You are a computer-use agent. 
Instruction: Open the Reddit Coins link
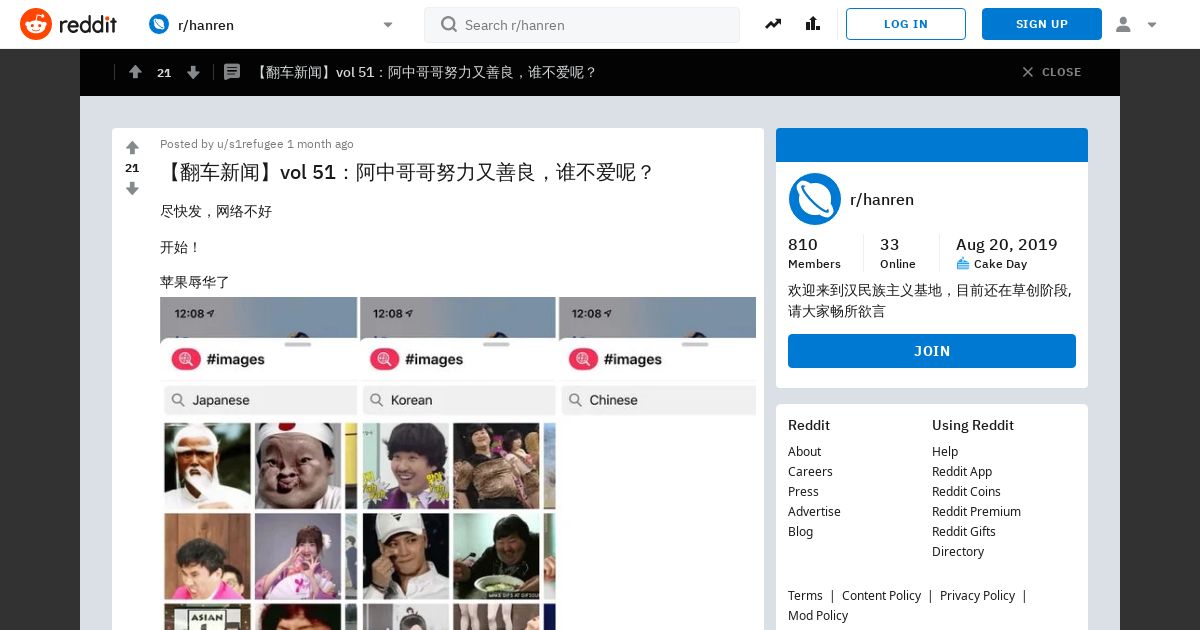[x=966, y=491]
